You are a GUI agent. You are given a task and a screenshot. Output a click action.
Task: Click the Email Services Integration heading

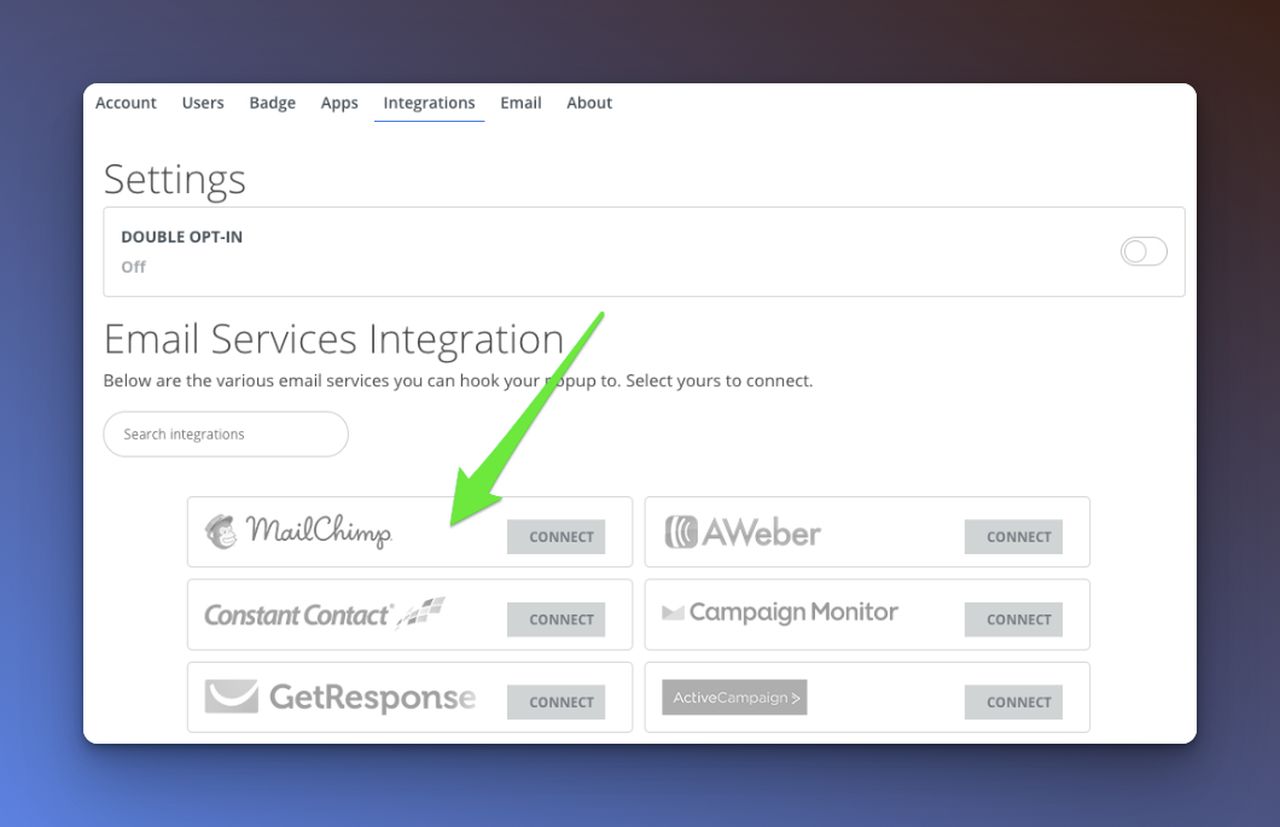(334, 340)
